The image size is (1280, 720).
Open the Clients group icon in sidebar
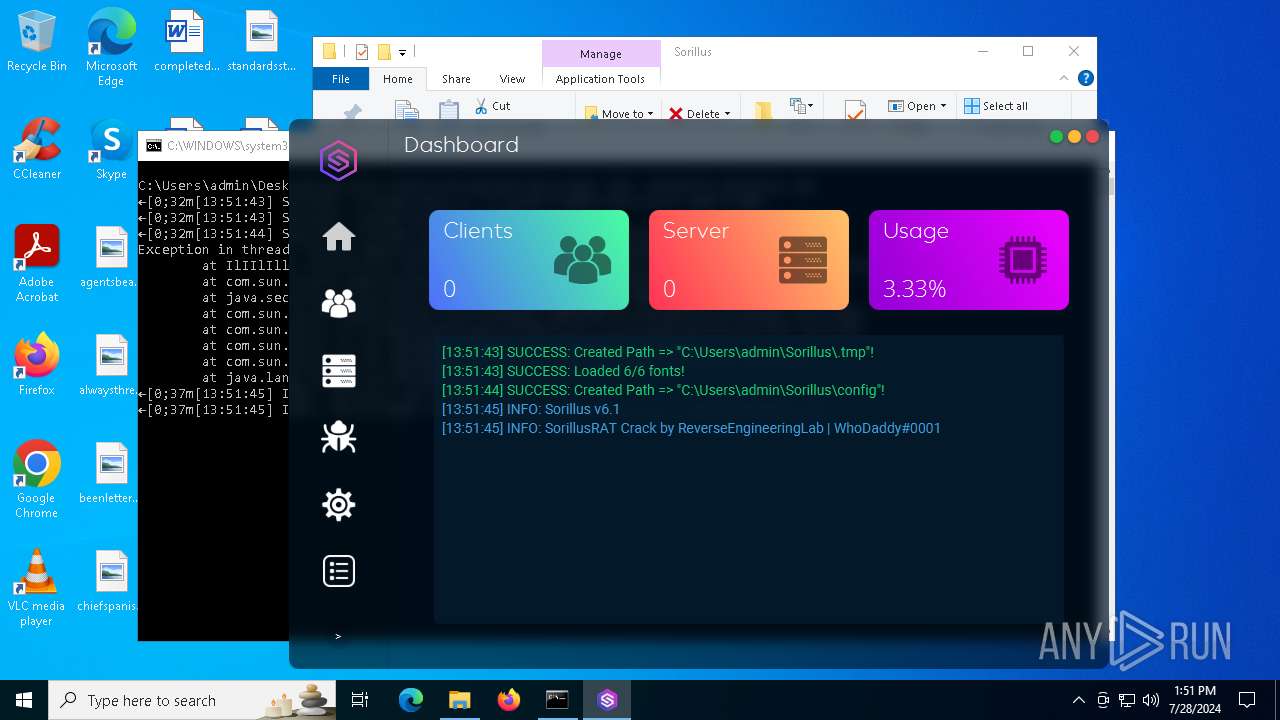(339, 303)
